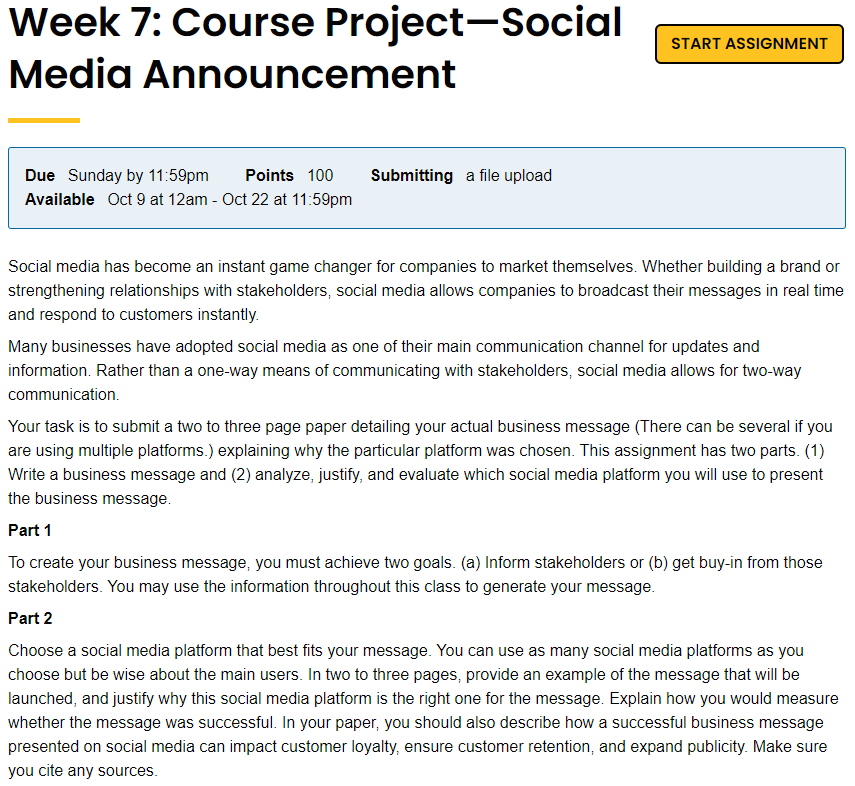This screenshot has width=855, height=786.
Task: Click the Part 1 heading
Action: tap(30, 530)
